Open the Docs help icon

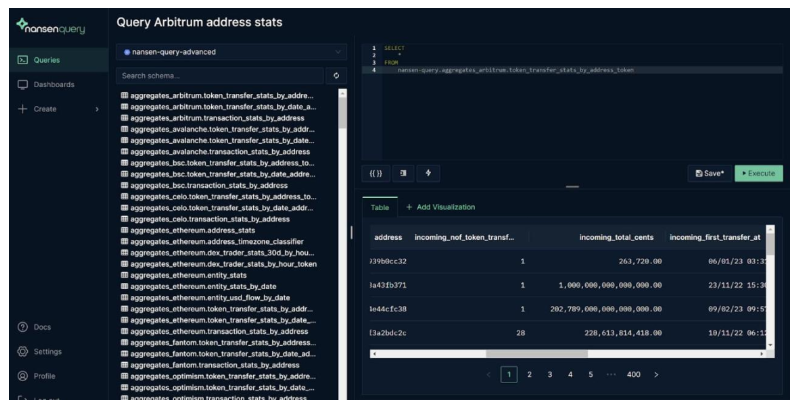pyautogui.click(x=22, y=327)
